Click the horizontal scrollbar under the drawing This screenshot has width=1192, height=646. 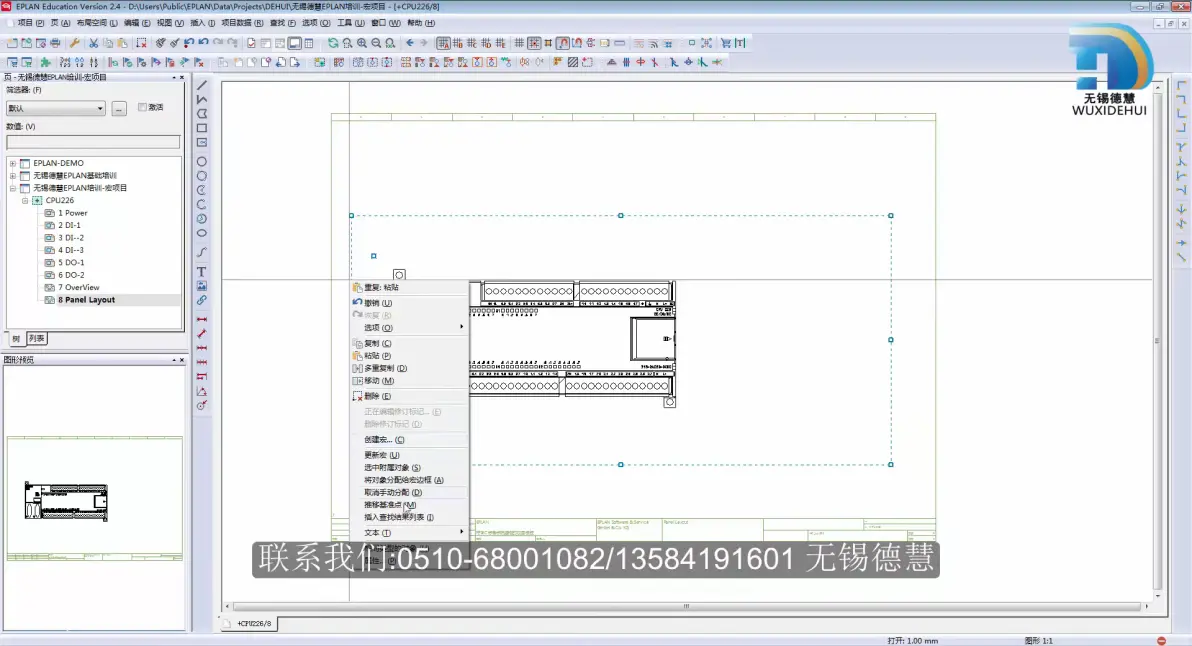[686, 606]
